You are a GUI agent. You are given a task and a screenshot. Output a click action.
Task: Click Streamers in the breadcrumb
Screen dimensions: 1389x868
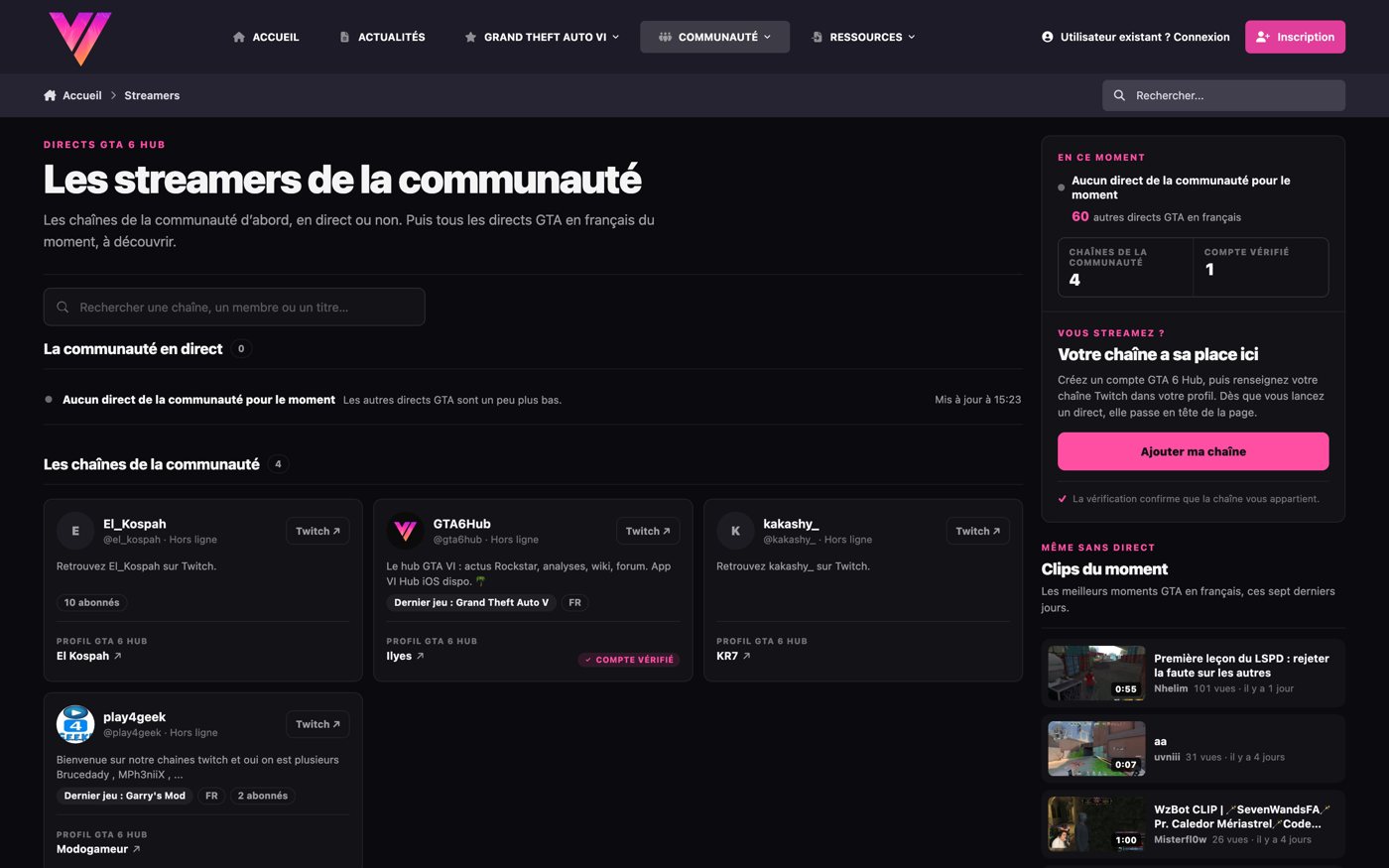pos(152,95)
